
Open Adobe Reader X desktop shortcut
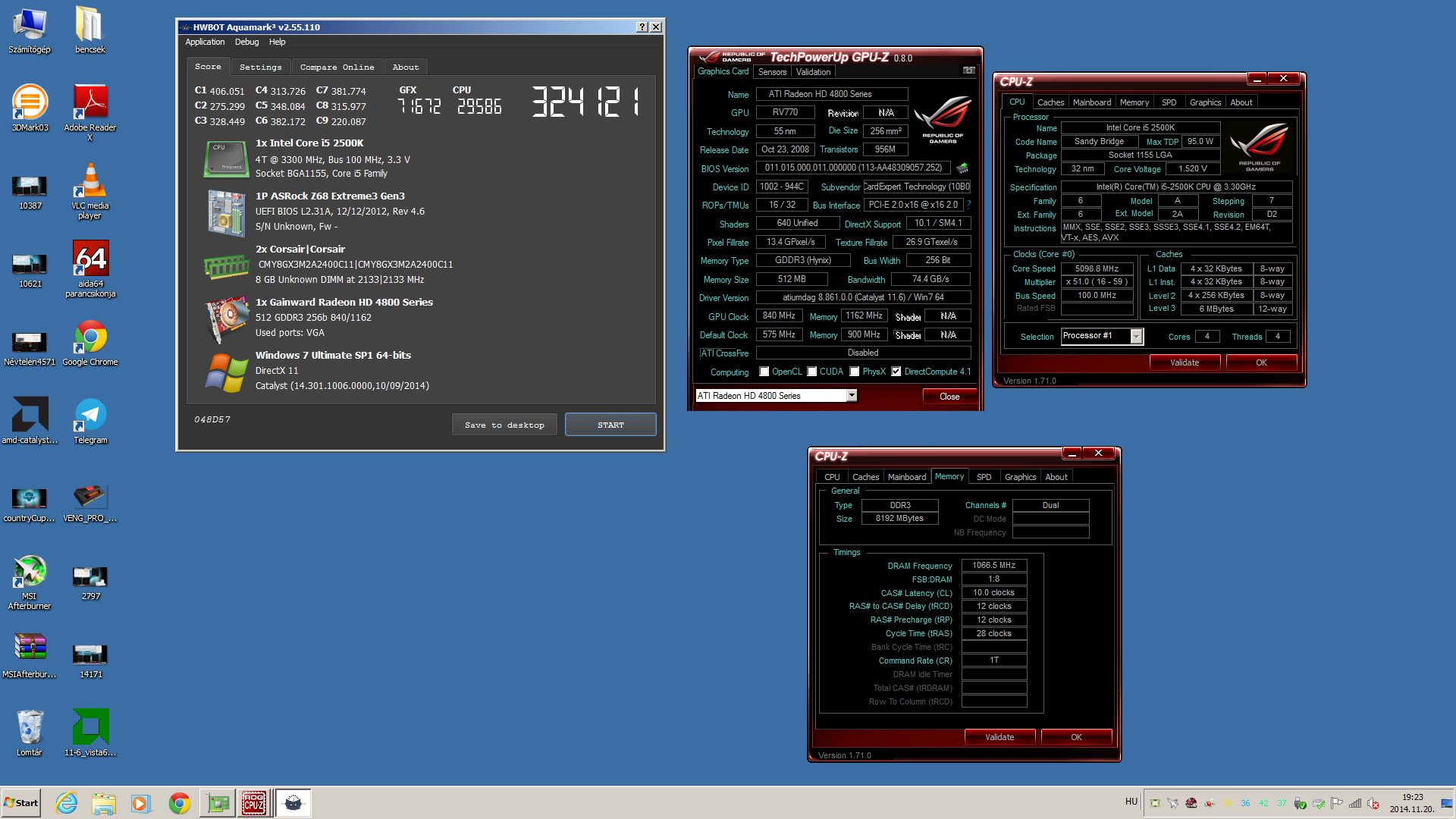(89, 113)
